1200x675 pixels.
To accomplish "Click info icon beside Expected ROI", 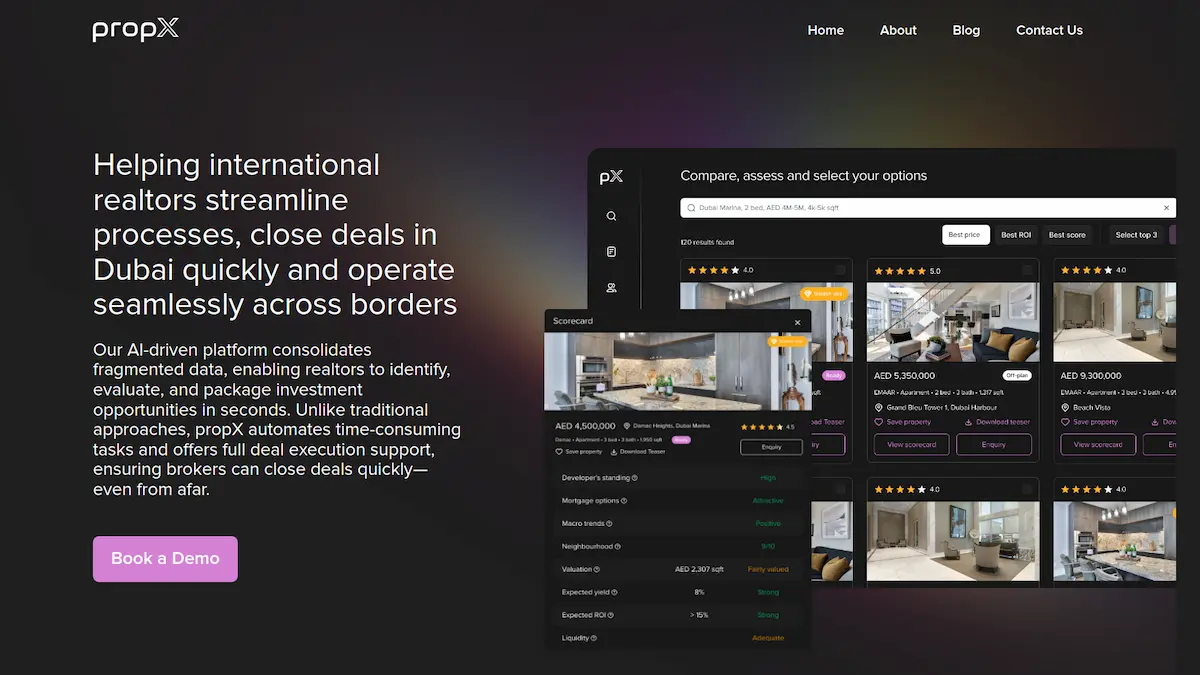I will 611,615.
